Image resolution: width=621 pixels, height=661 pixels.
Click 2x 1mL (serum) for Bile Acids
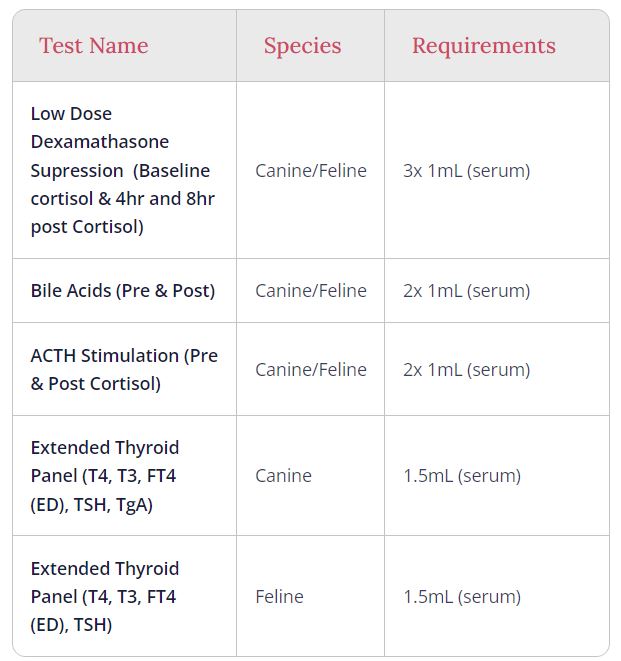466,291
